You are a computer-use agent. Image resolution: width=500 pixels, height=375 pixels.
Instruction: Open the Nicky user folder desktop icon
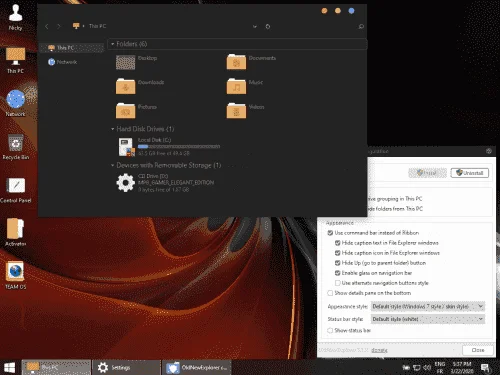click(15, 17)
